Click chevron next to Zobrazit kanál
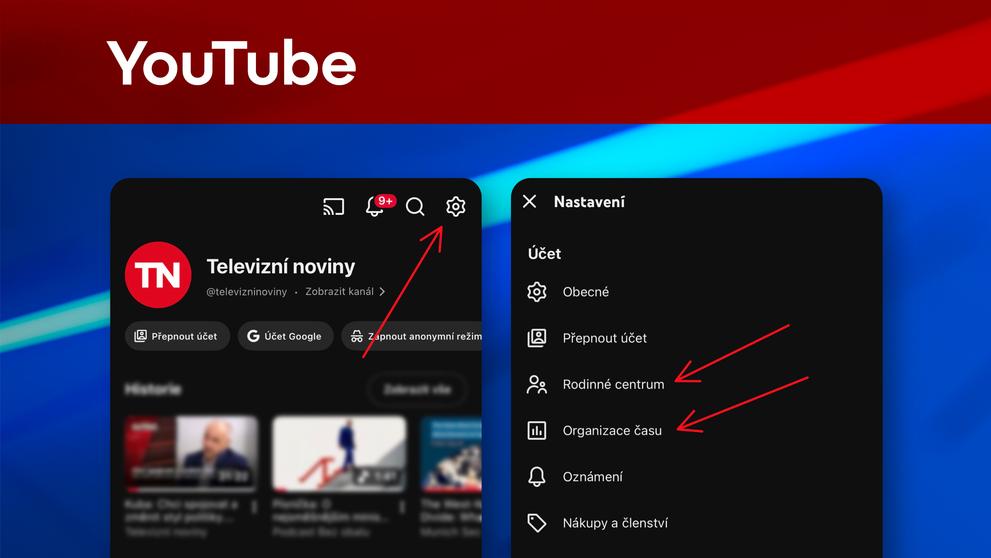 [x=382, y=291]
